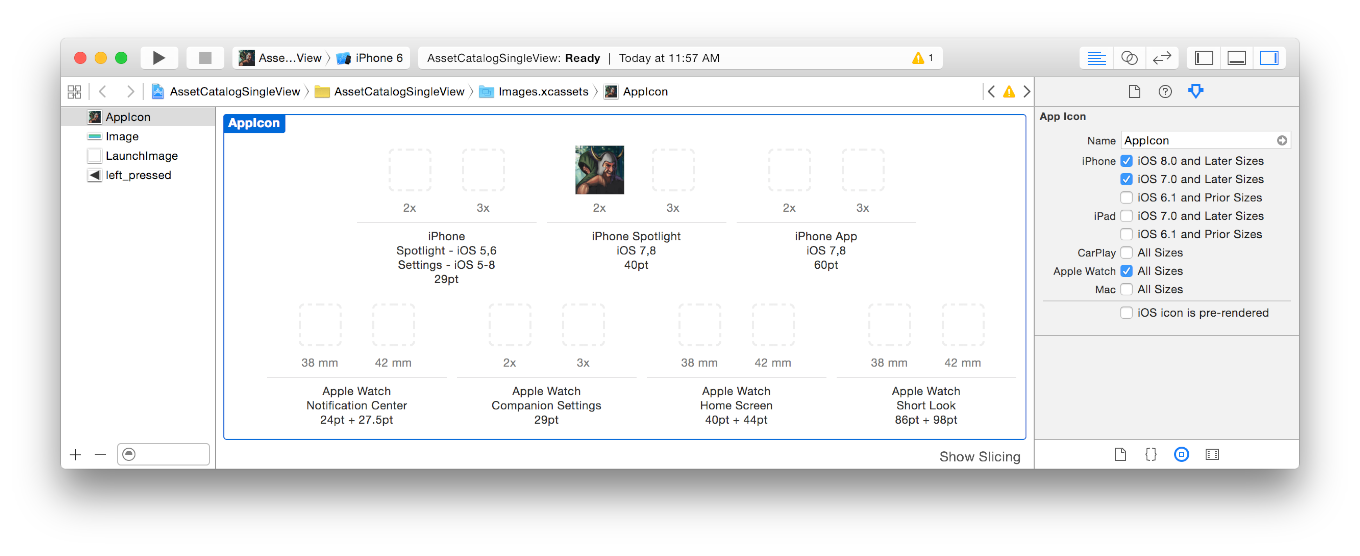The height and width of the screenshot is (556, 1360).
Task: Open the iPhone 6 device selector
Action: click(x=370, y=58)
